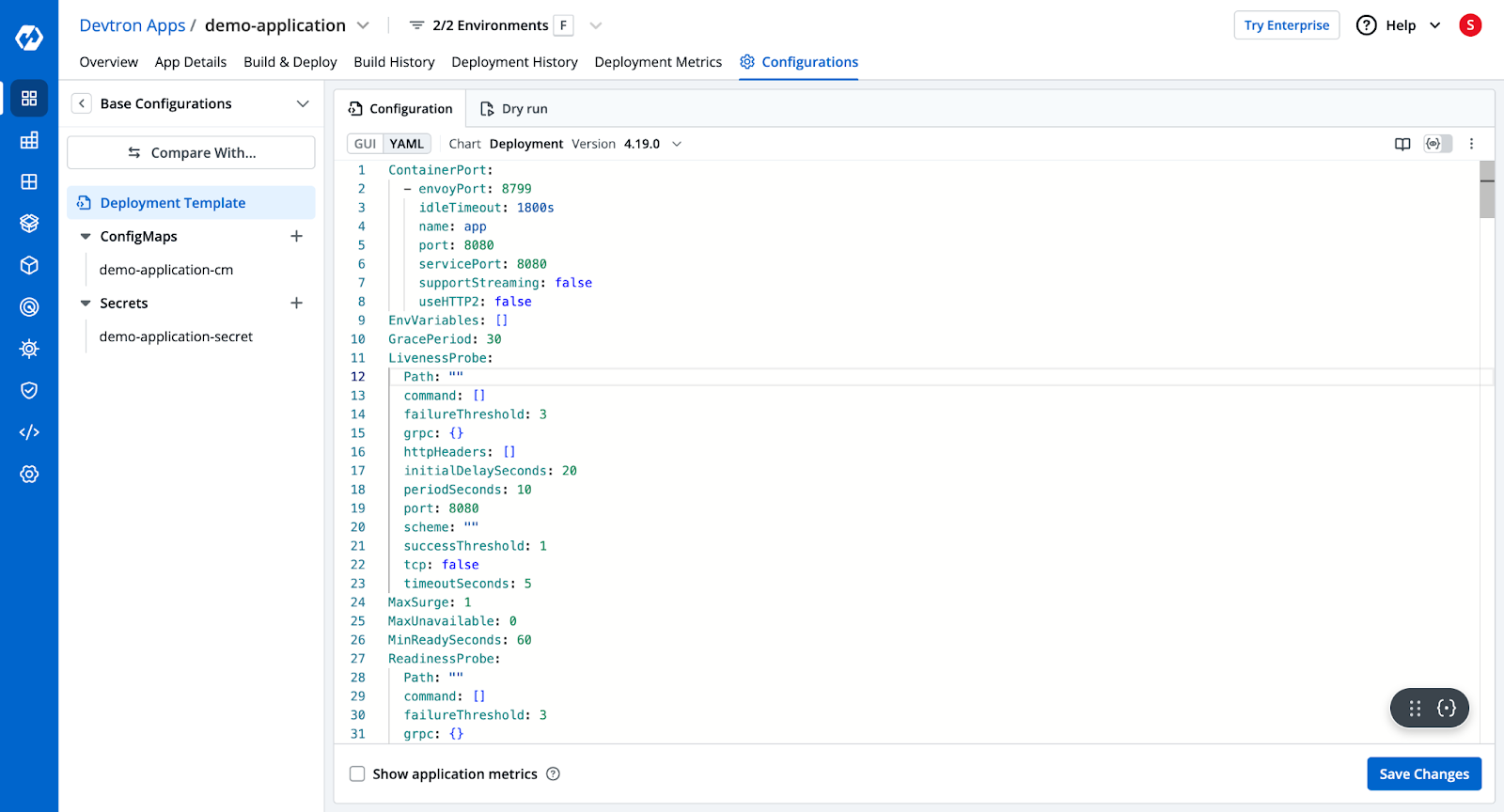Click the Devtron logo icon
This screenshot has width=1504, height=812.
(29, 38)
